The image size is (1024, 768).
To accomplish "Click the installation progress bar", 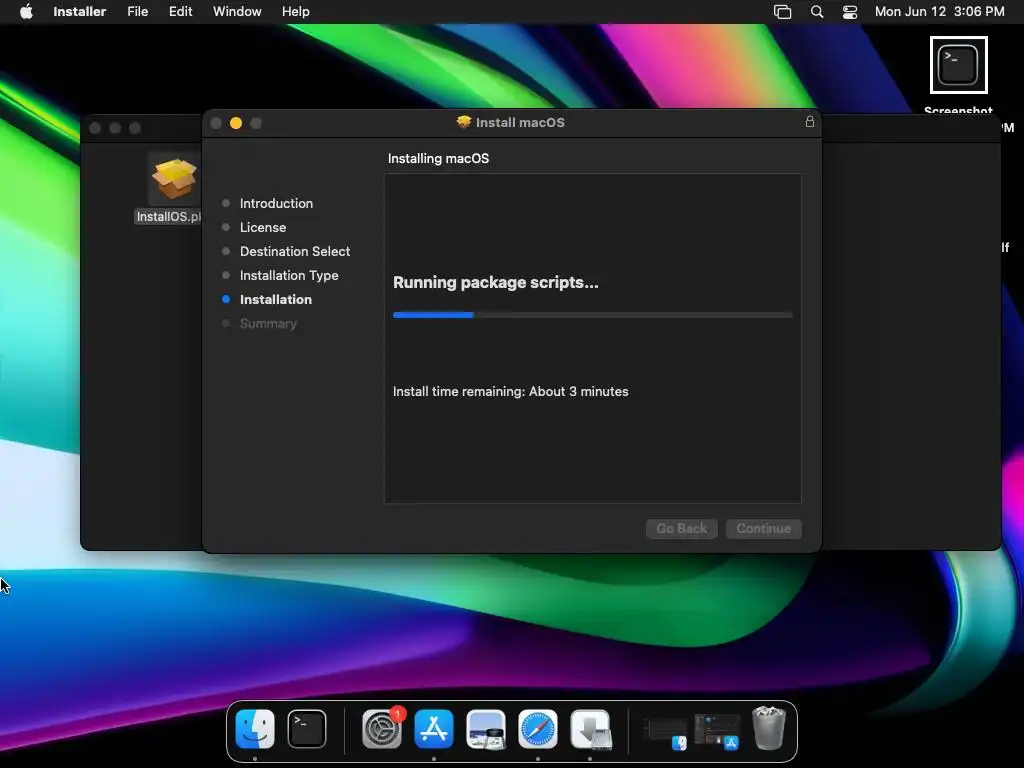I will (x=592, y=315).
